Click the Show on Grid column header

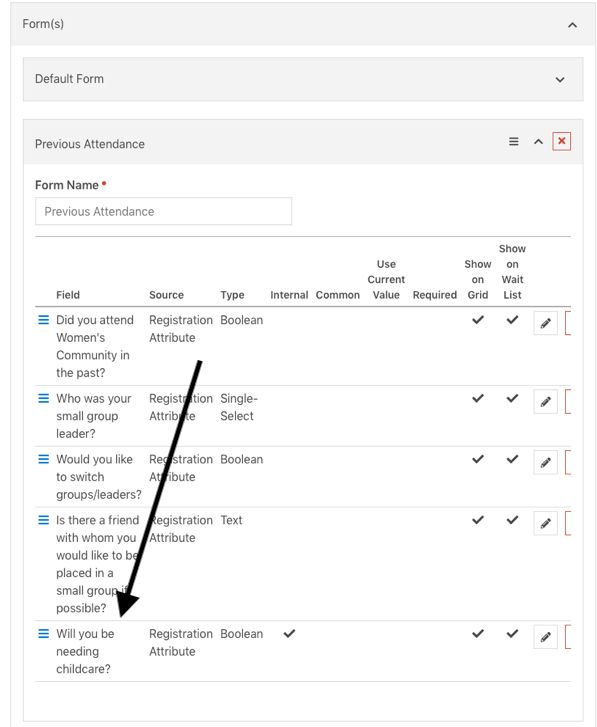[x=478, y=280]
